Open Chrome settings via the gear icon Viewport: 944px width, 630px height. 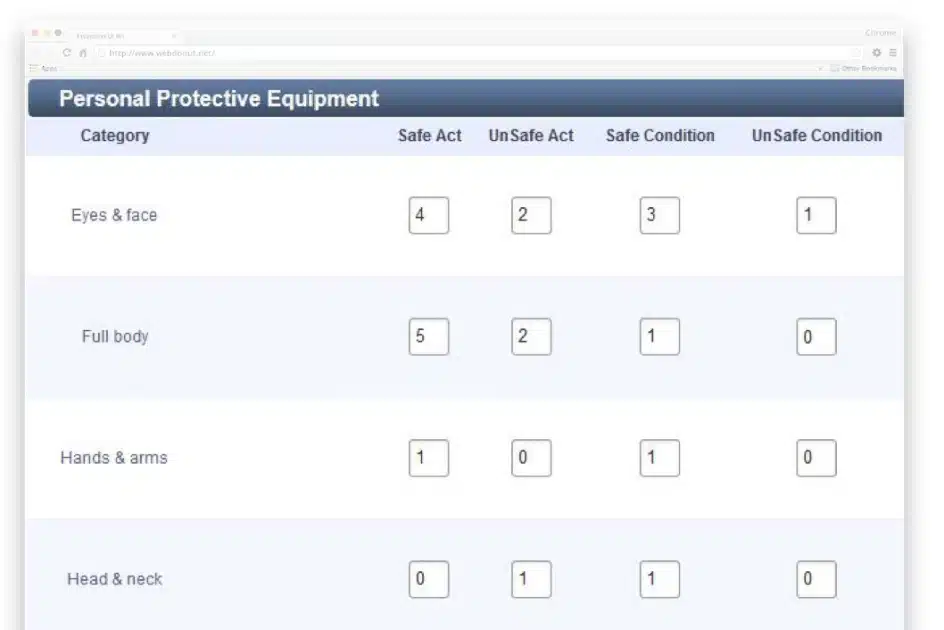point(877,52)
